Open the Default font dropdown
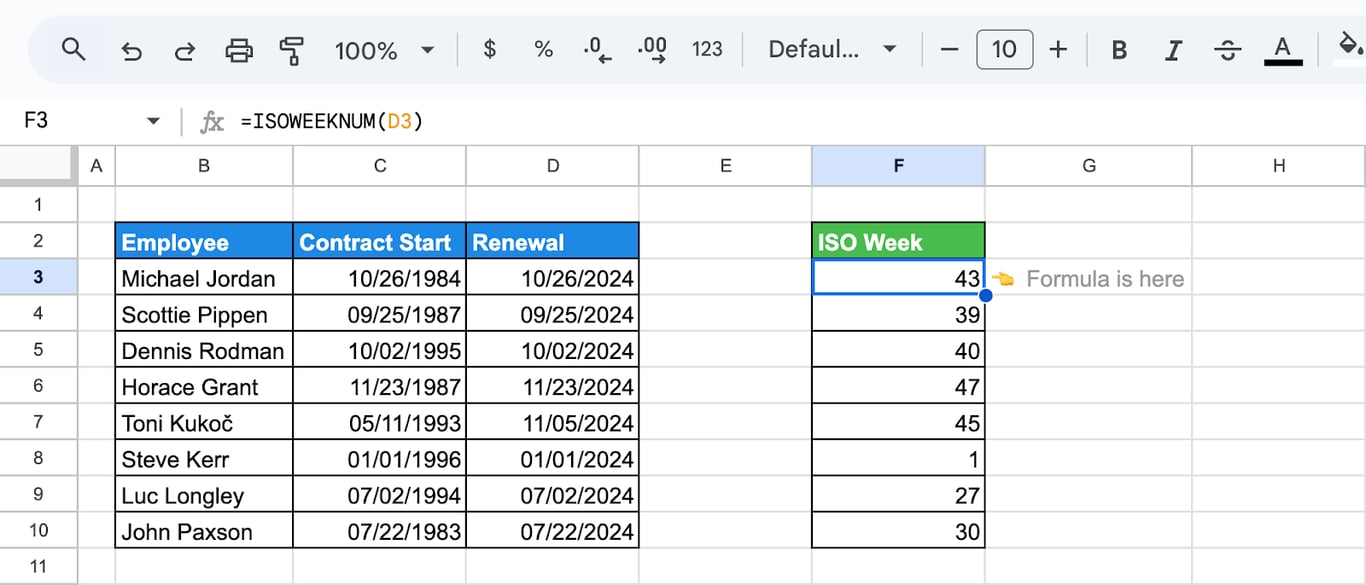 click(x=832, y=49)
